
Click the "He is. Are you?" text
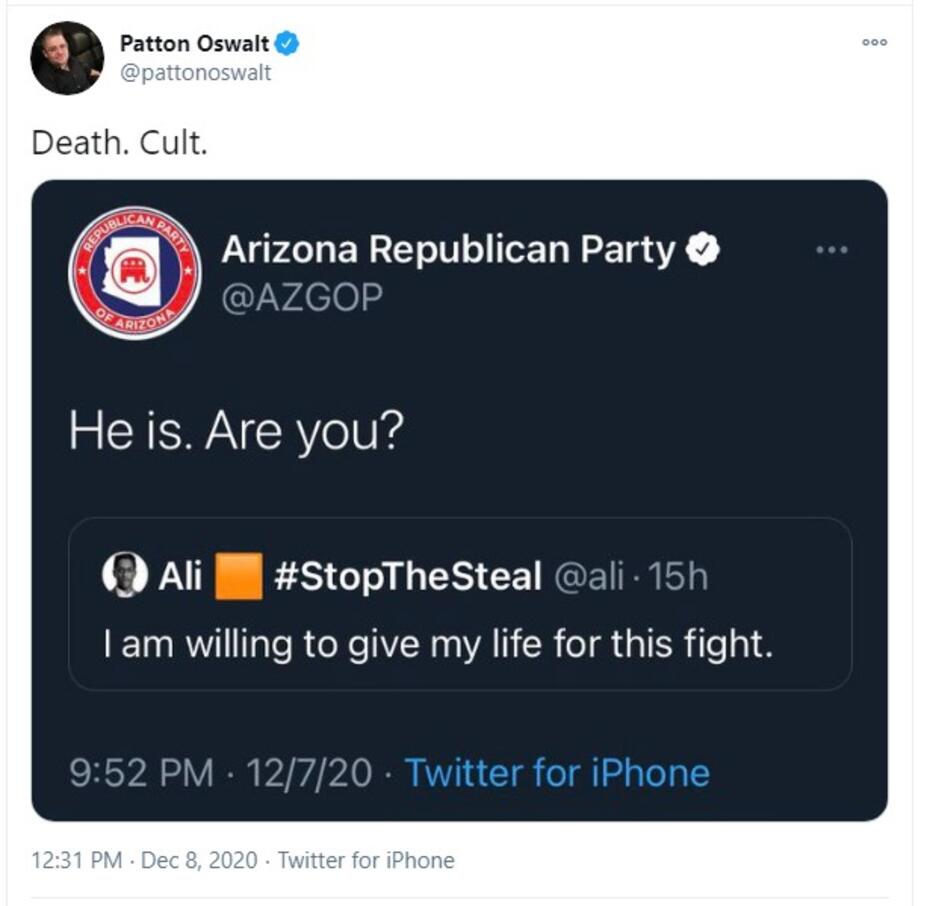point(235,430)
